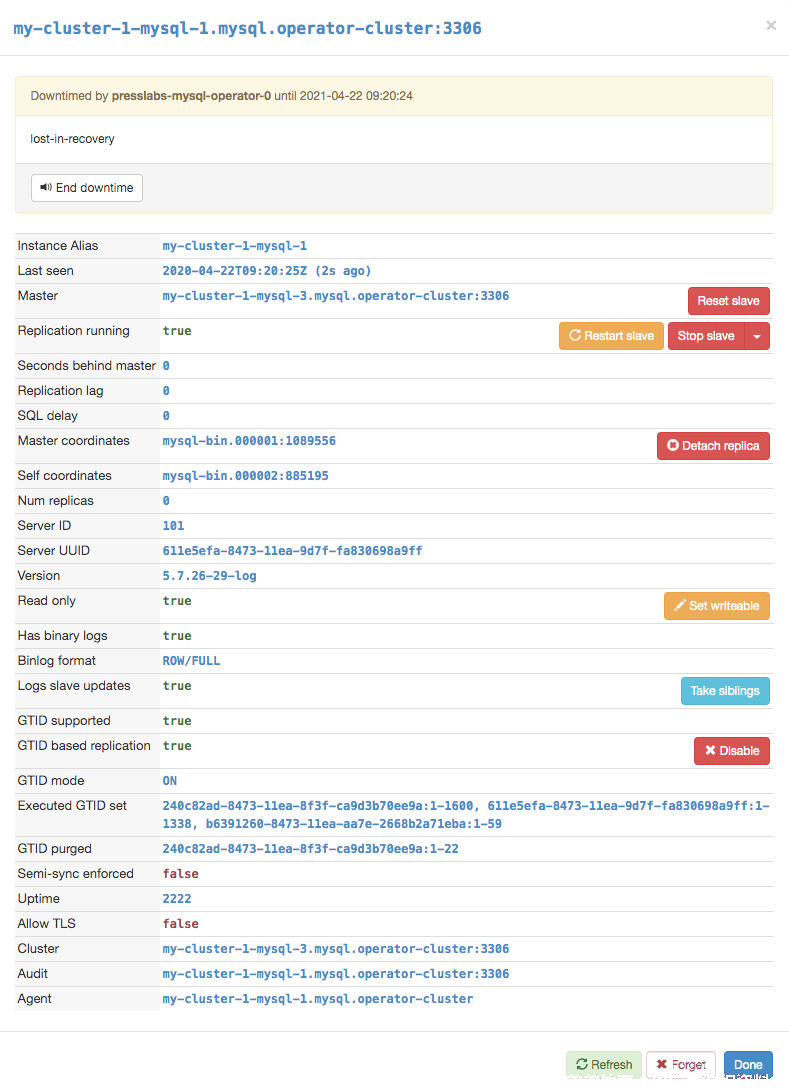The image size is (789, 1092).
Task: Click Forget instance button
Action: click(681, 1064)
